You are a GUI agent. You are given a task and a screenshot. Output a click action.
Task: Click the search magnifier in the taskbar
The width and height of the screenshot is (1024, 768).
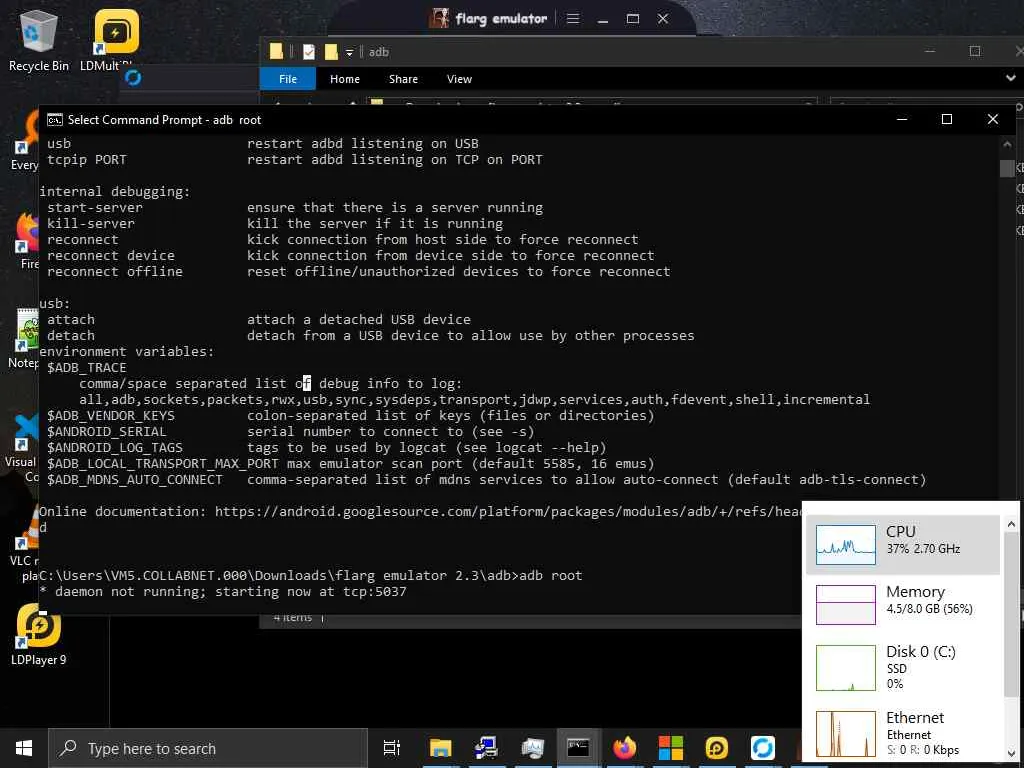point(68,748)
